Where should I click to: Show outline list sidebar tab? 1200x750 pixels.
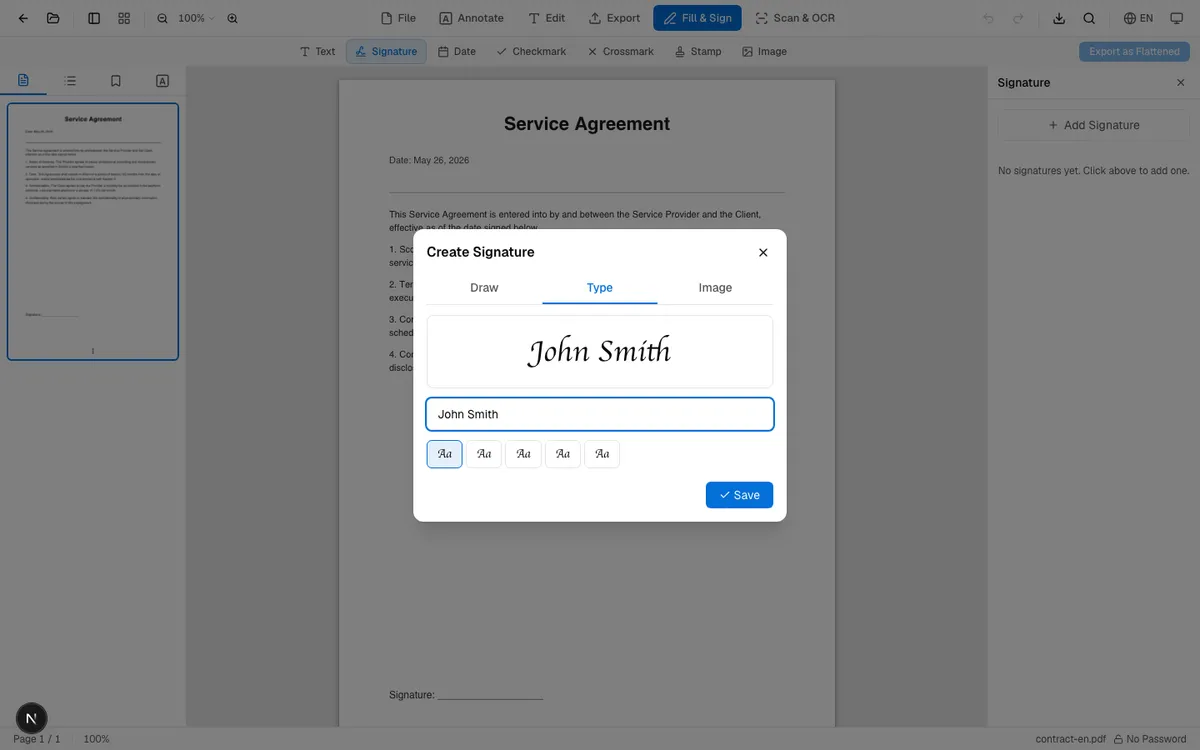[70, 81]
